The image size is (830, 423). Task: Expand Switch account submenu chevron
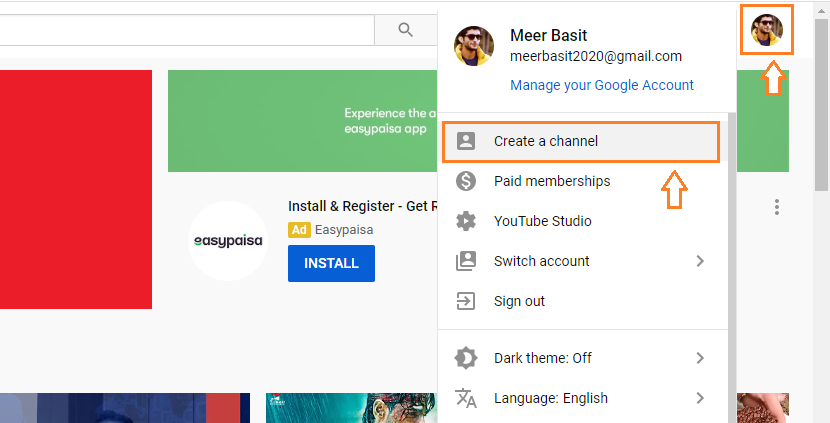pos(700,261)
